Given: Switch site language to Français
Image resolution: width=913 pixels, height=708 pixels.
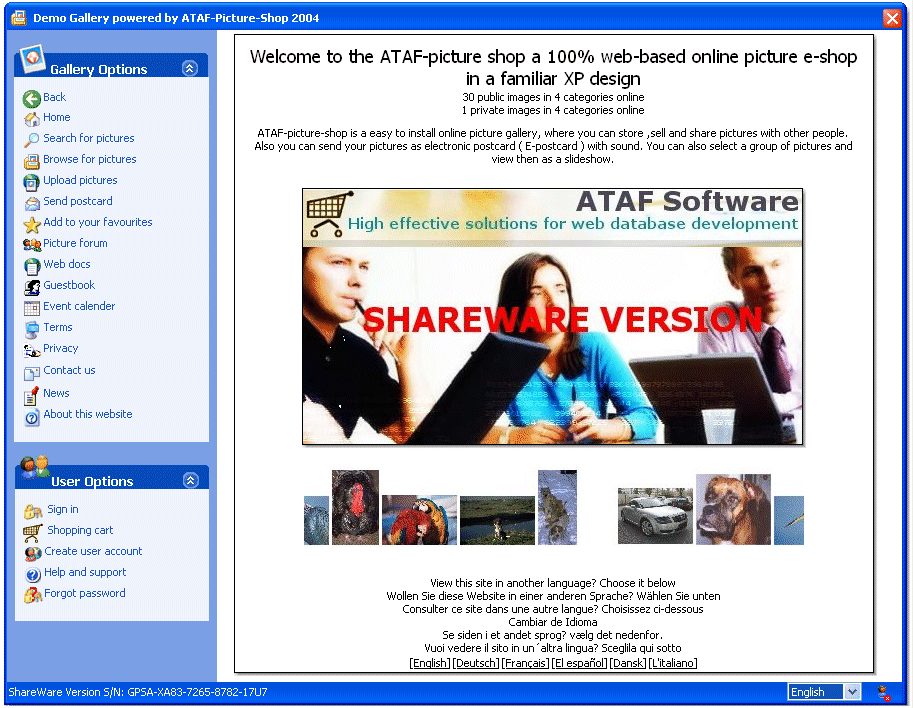Looking at the screenshot, I should click(x=525, y=663).
